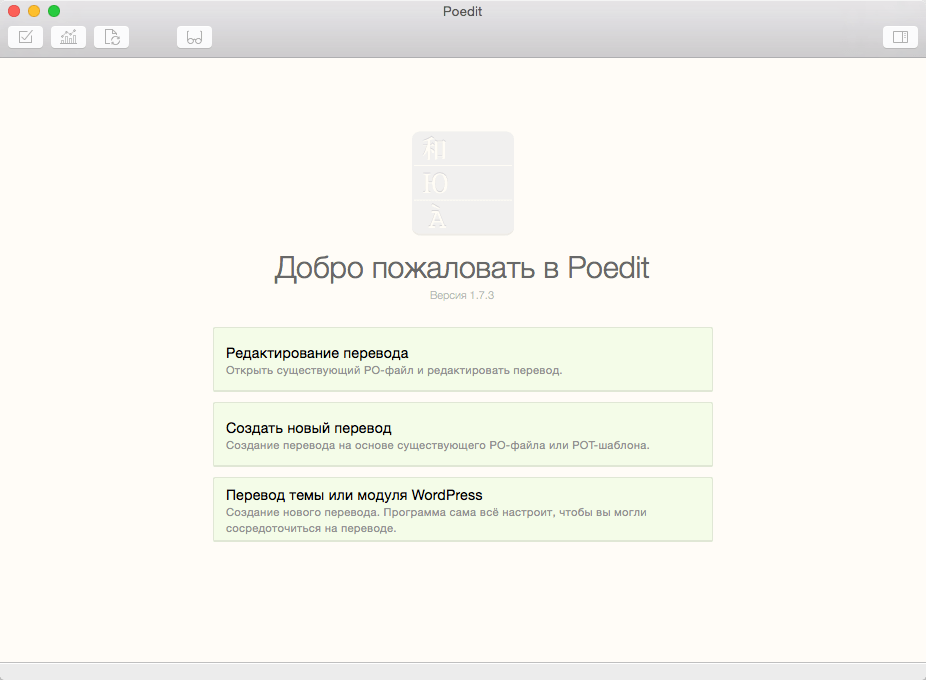The image size is (926, 680).
Task: Open Редактирование перевода option
Action: (x=463, y=359)
